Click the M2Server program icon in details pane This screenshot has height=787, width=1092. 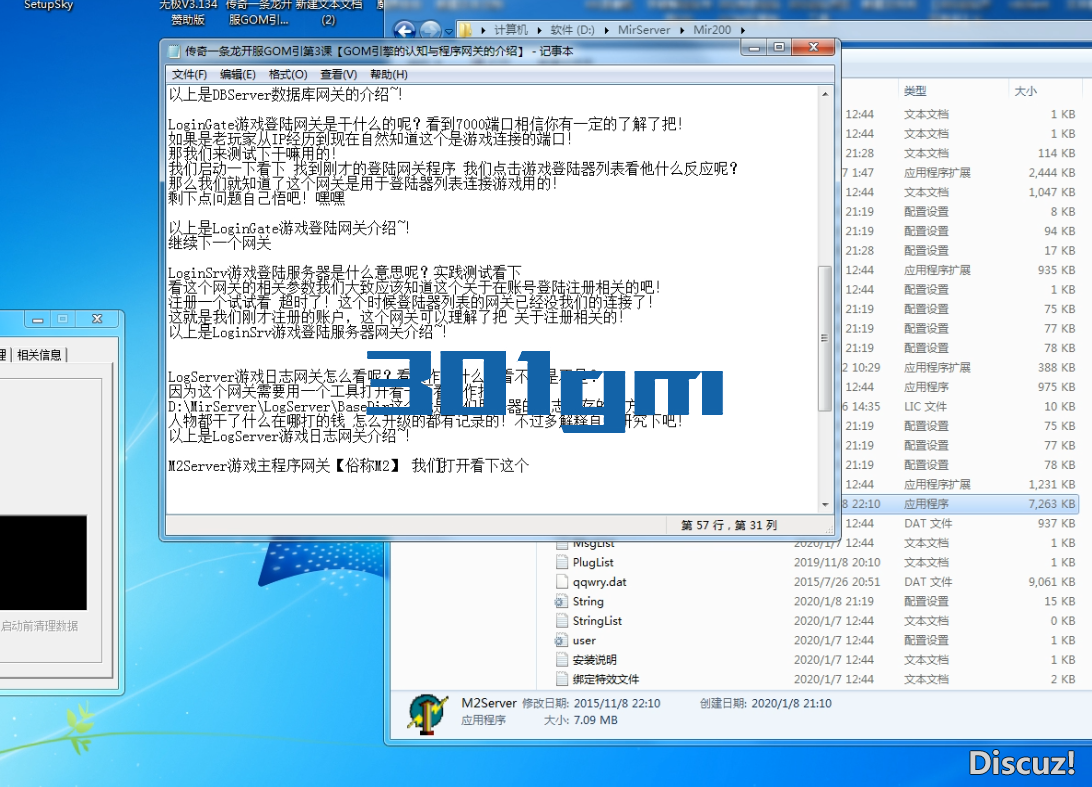(x=428, y=714)
